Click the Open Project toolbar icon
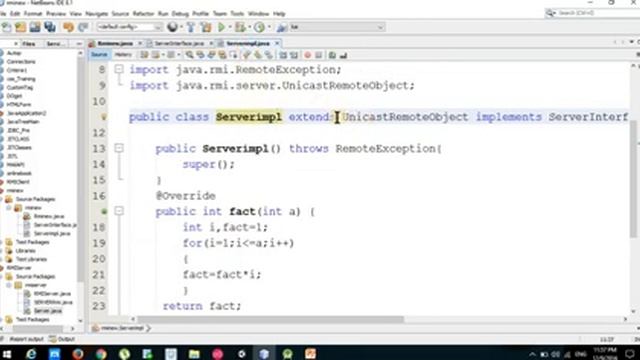 (x=35, y=27)
